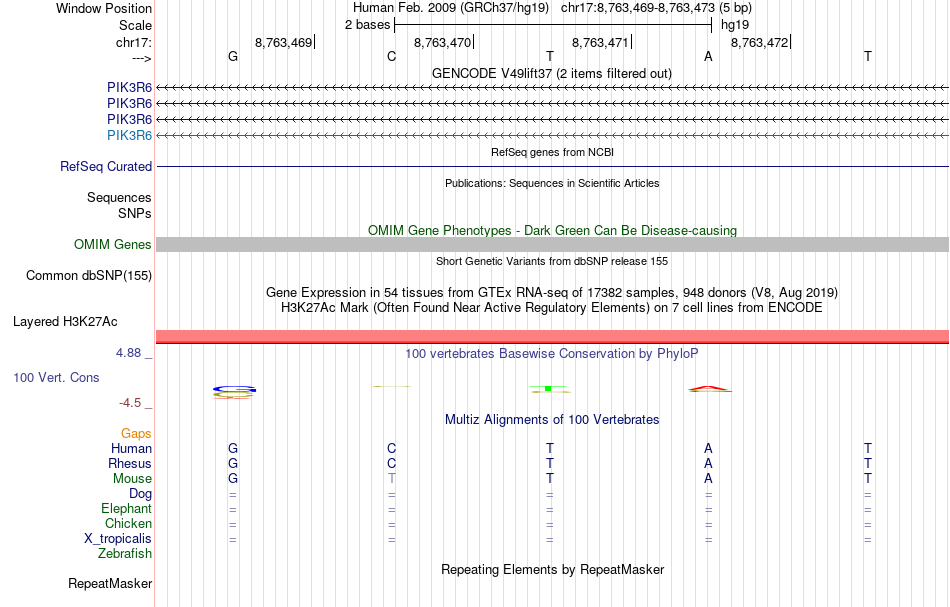The image size is (950, 607).
Task: Open Short Genetic Variants from dbSNP title
Action: [552, 261]
